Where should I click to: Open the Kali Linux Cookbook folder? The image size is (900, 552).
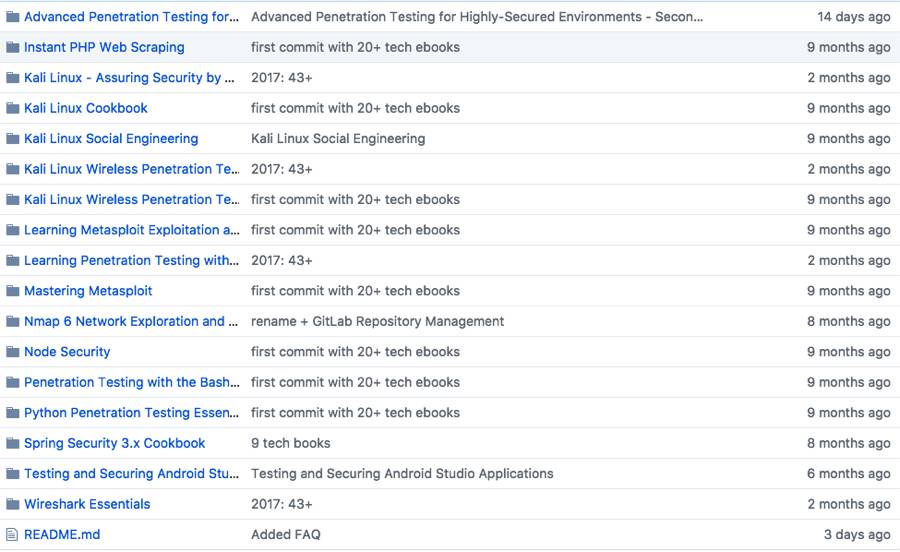pyautogui.click(x=86, y=108)
